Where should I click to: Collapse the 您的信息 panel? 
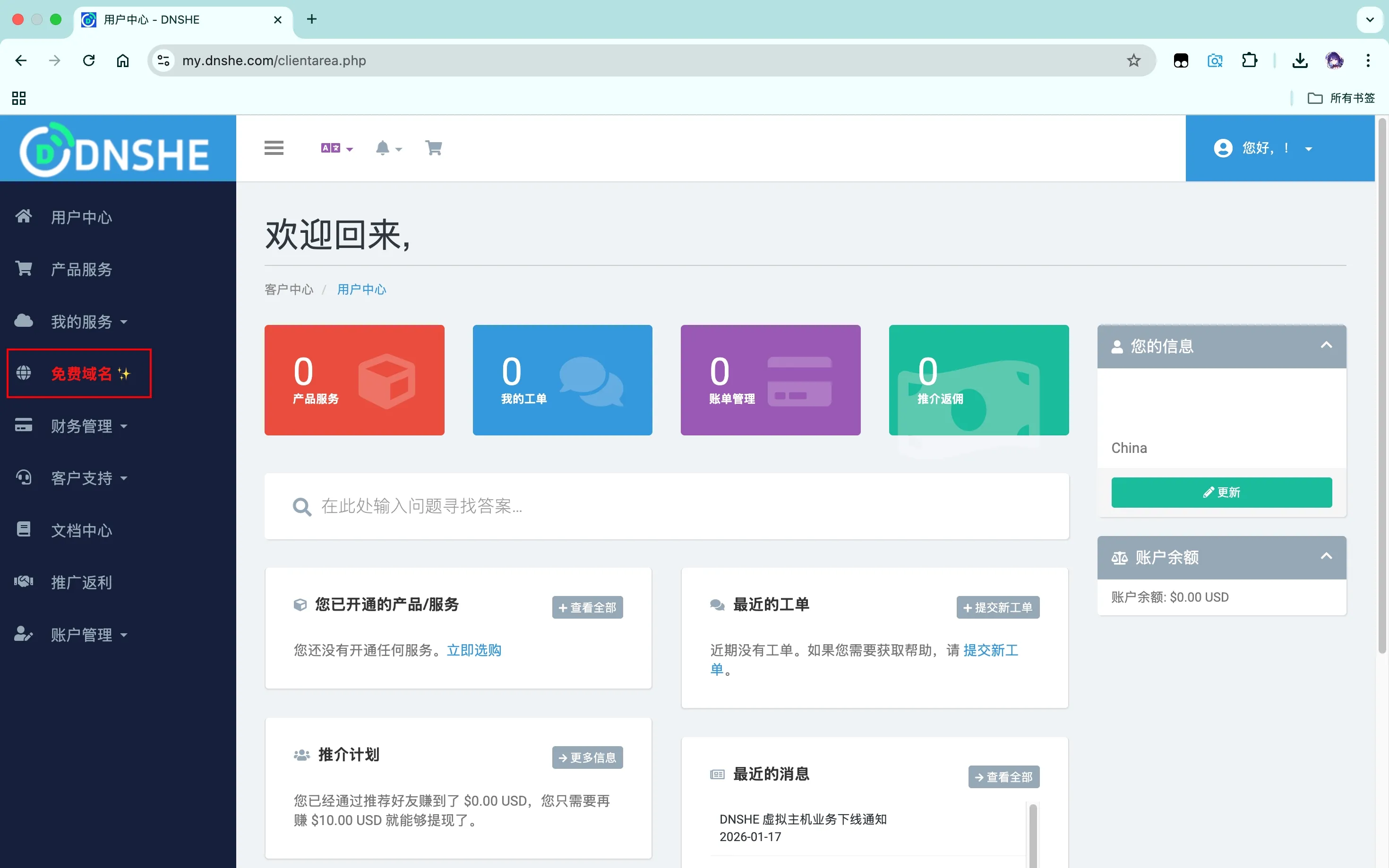[x=1326, y=346]
